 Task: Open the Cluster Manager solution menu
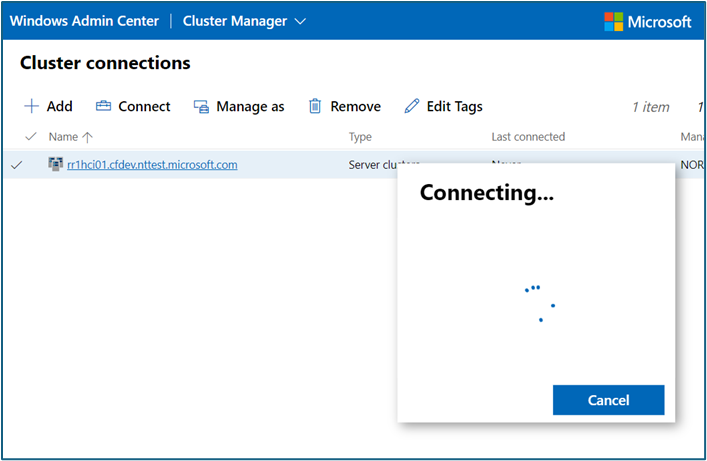tap(244, 21)
